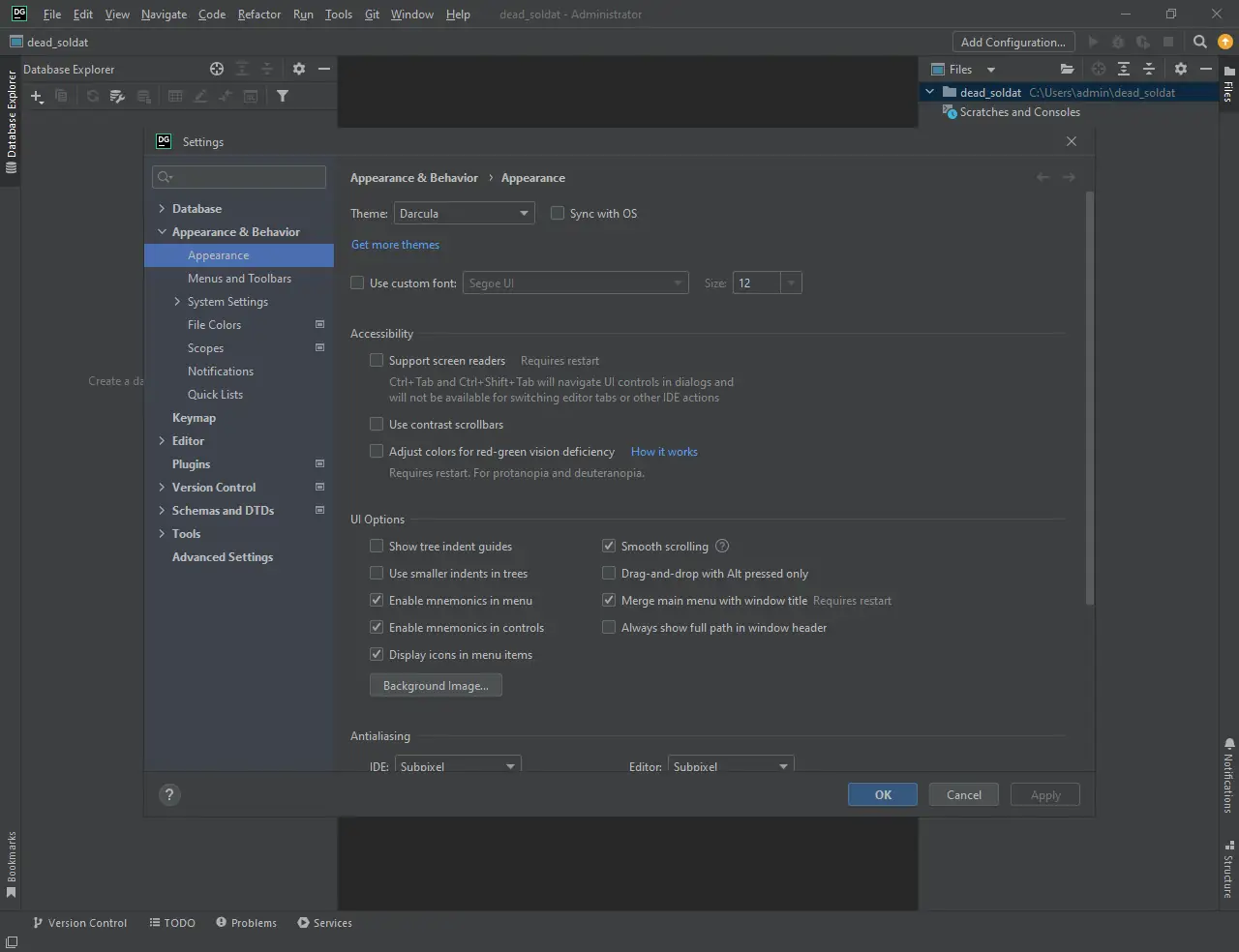Follow the Get more themes link

pyautogui.click(x=395, y=245)
